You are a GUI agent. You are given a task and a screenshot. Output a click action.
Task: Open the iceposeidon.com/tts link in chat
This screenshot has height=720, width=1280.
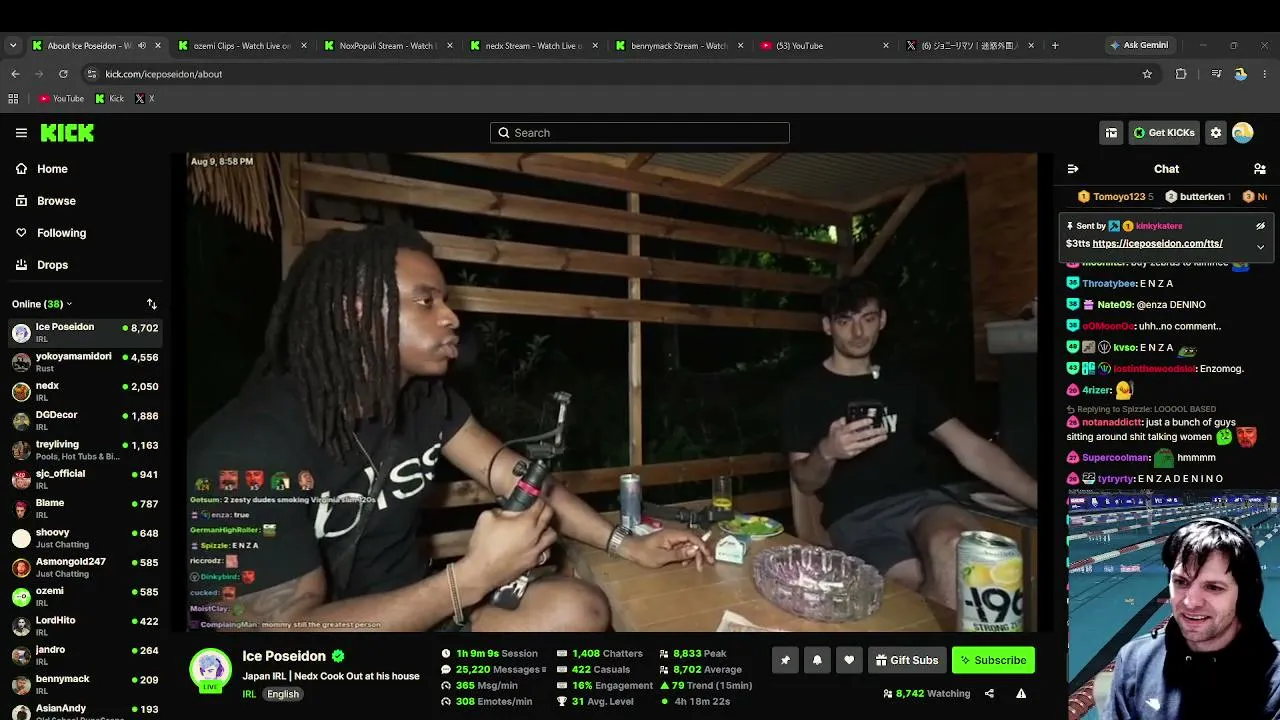click(x=1157, y=243)
